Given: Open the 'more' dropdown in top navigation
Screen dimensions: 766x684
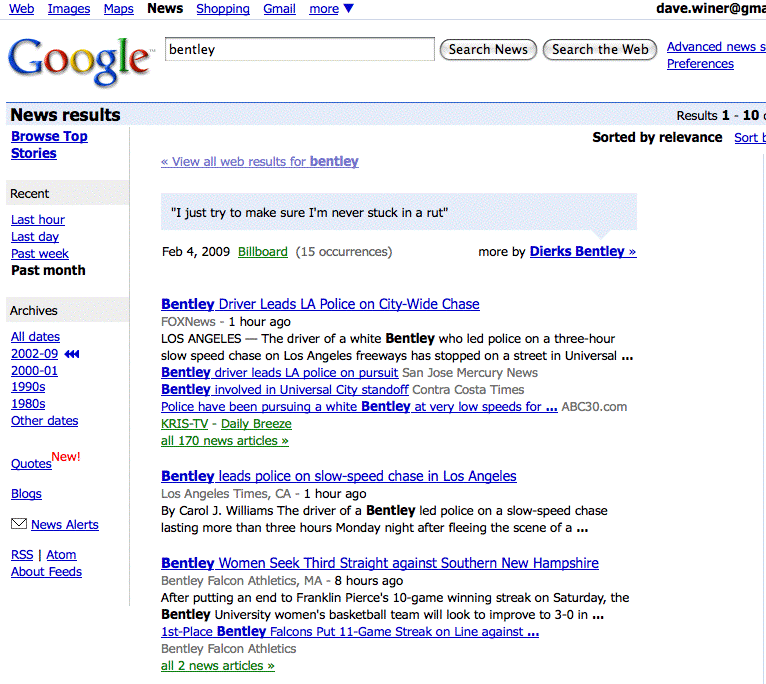Looking at the screenshot, I should (331, 9).
